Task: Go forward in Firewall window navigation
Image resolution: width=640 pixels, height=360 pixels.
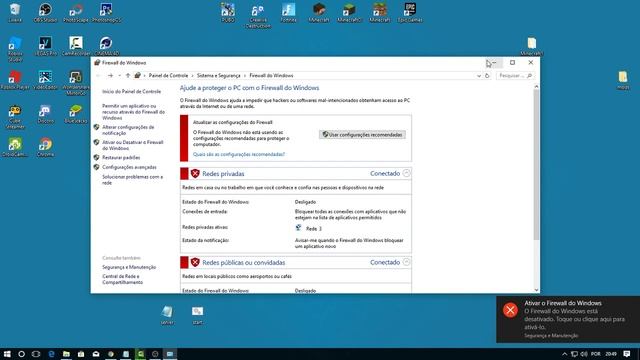Action: click(x=110, y=76)
